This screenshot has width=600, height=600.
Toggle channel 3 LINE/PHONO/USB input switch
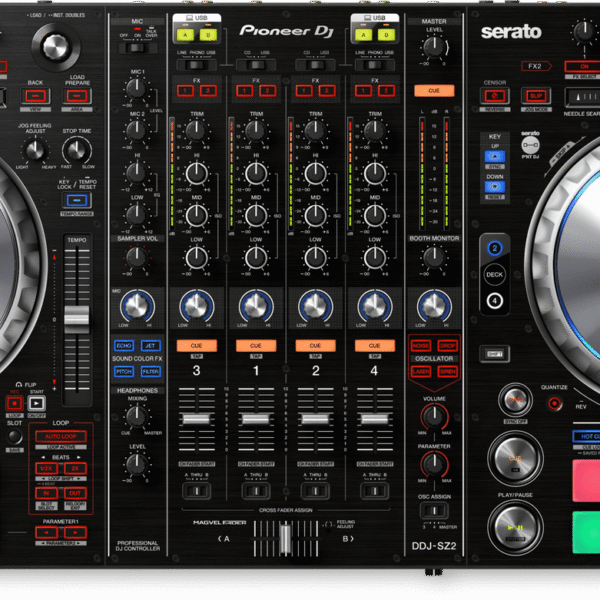click(196, 64)
